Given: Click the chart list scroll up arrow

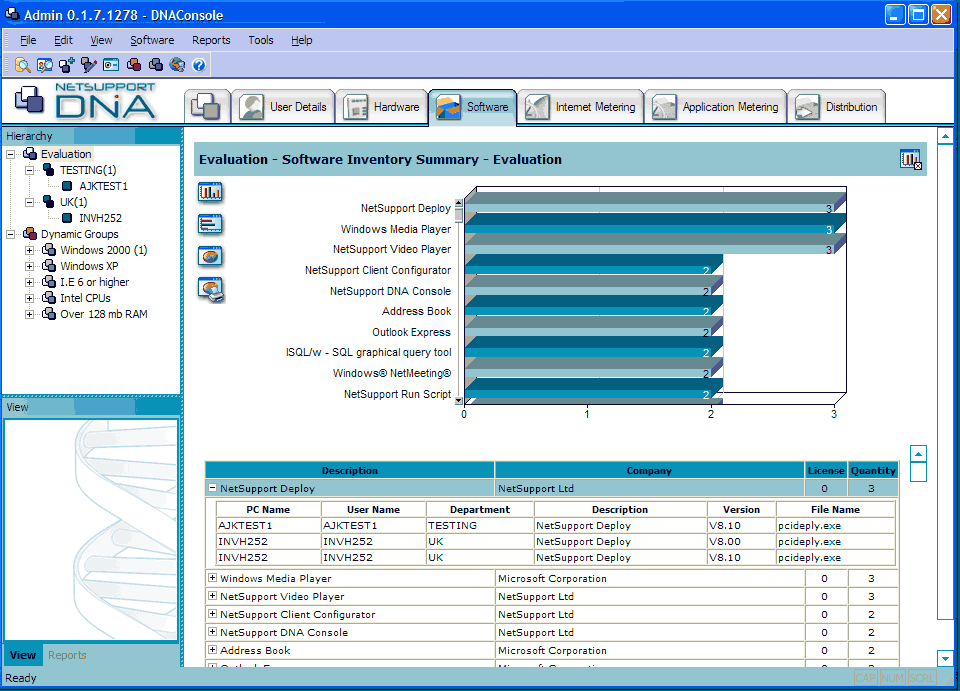Looking at the screenshot, I should [x=459, y=202].
